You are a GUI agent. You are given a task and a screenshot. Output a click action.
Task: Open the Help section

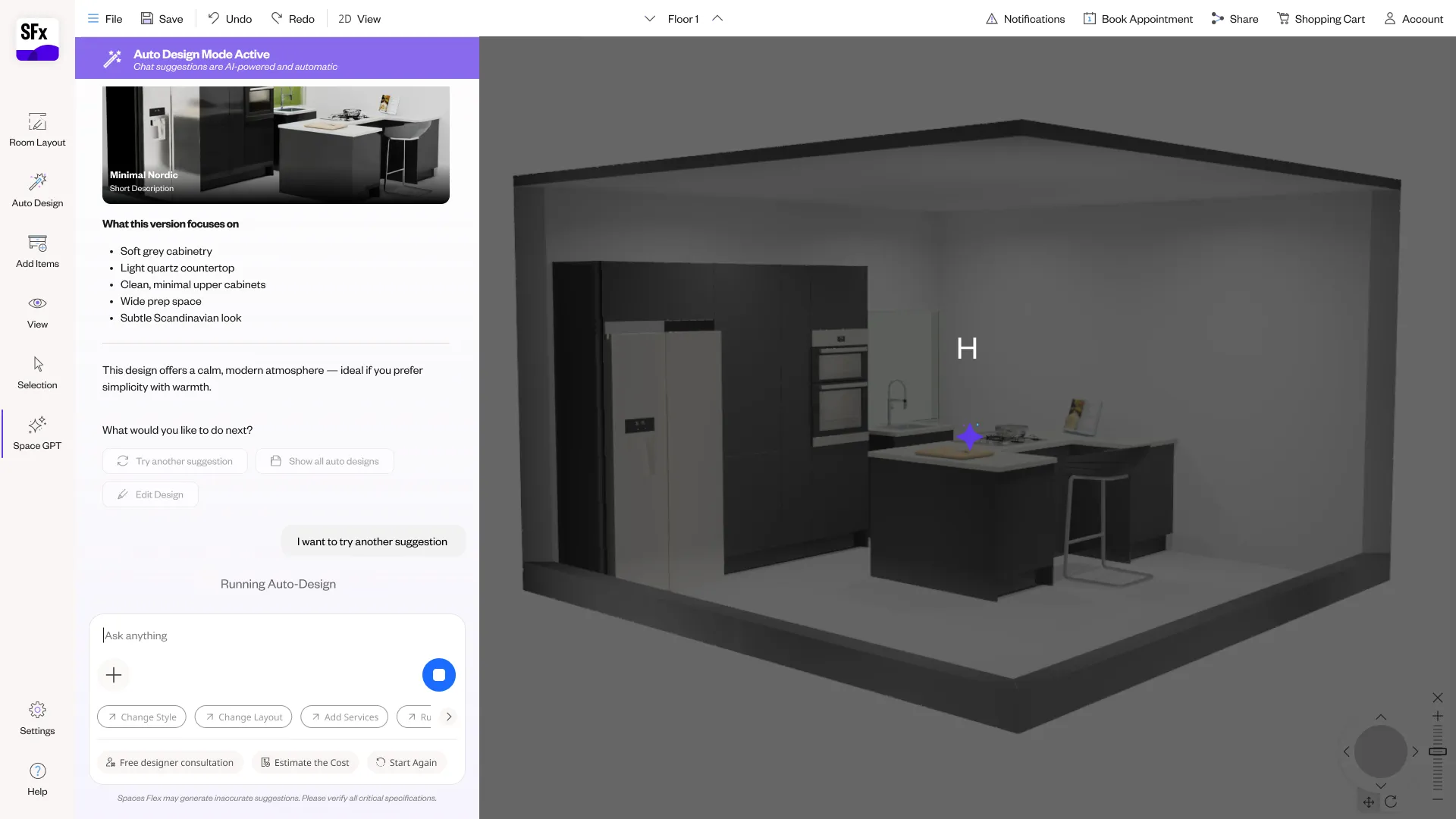point(37,779)
